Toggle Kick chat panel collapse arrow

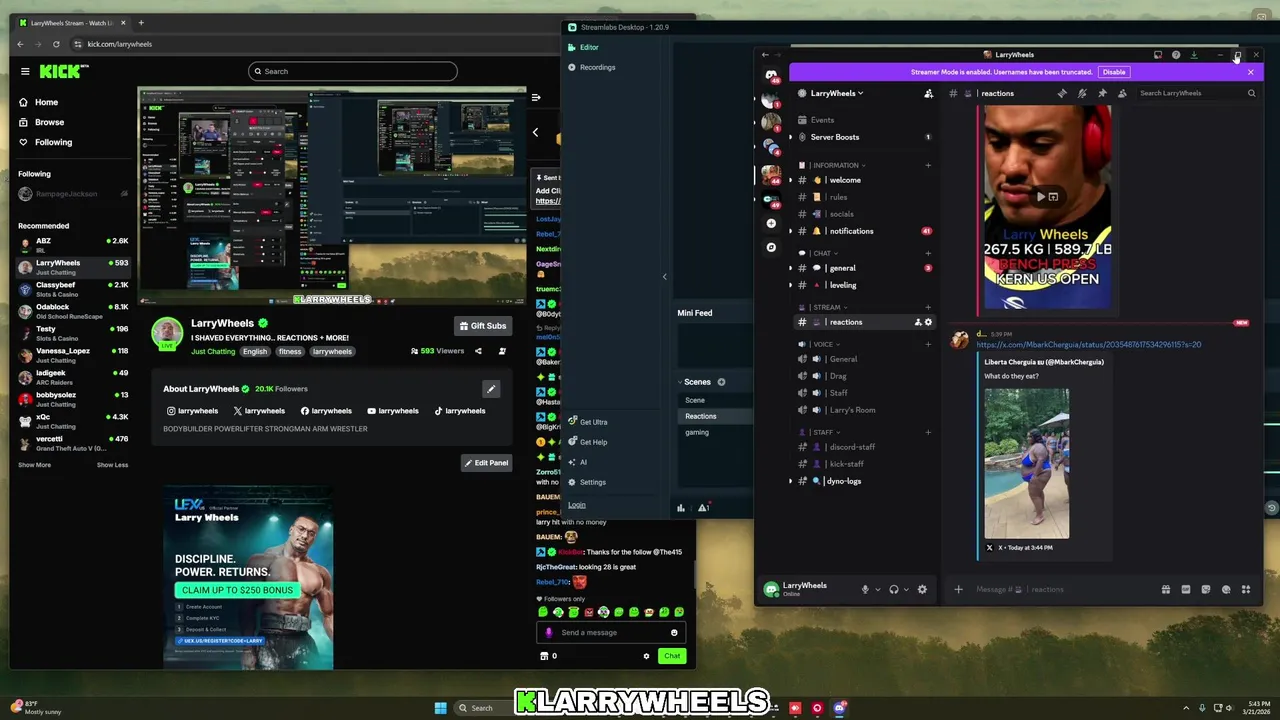(x=536, y=97)
